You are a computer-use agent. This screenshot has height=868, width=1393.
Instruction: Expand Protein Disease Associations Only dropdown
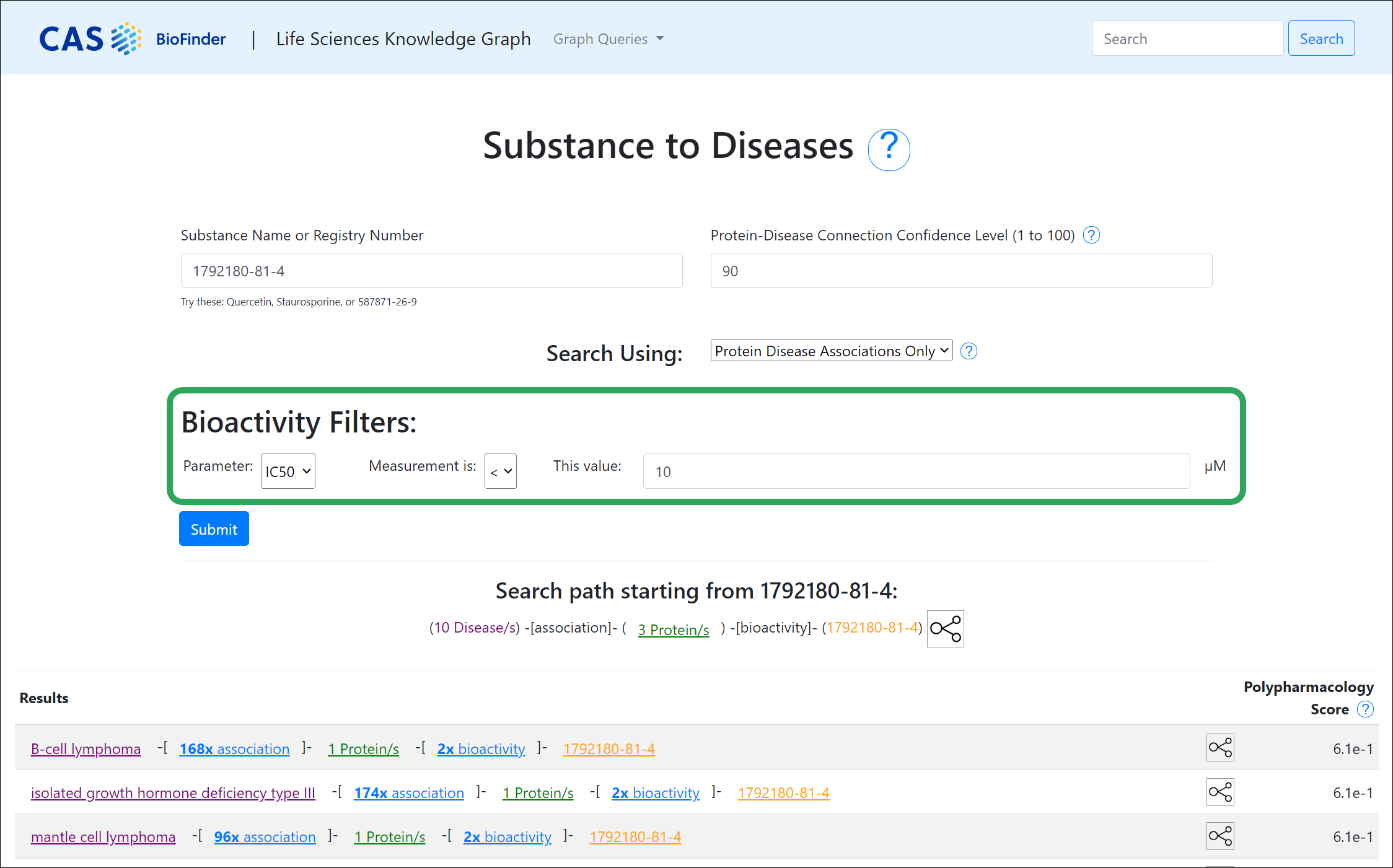pos(831,351)
